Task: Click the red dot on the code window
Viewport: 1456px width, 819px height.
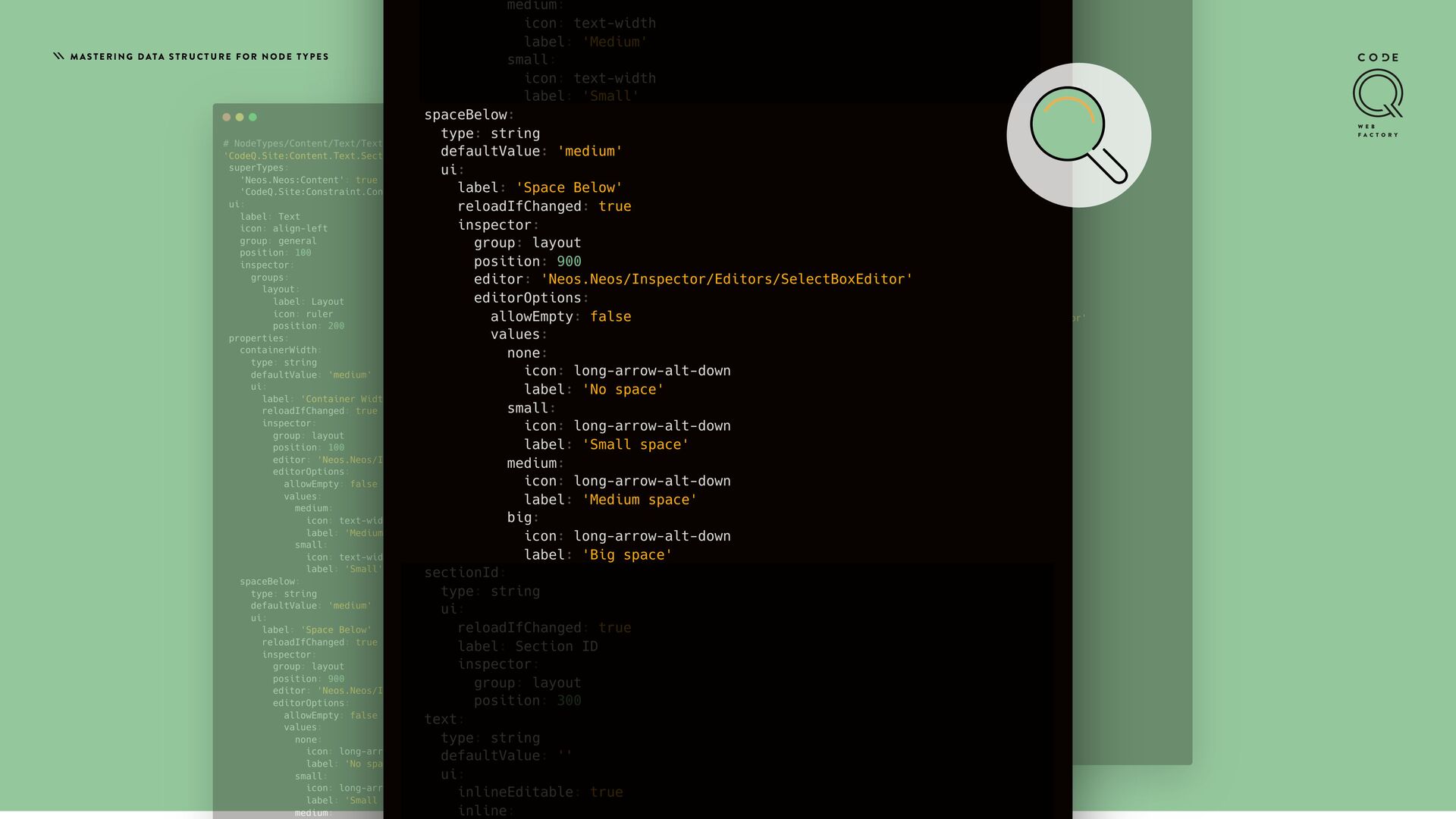Action: coord(226,117)
